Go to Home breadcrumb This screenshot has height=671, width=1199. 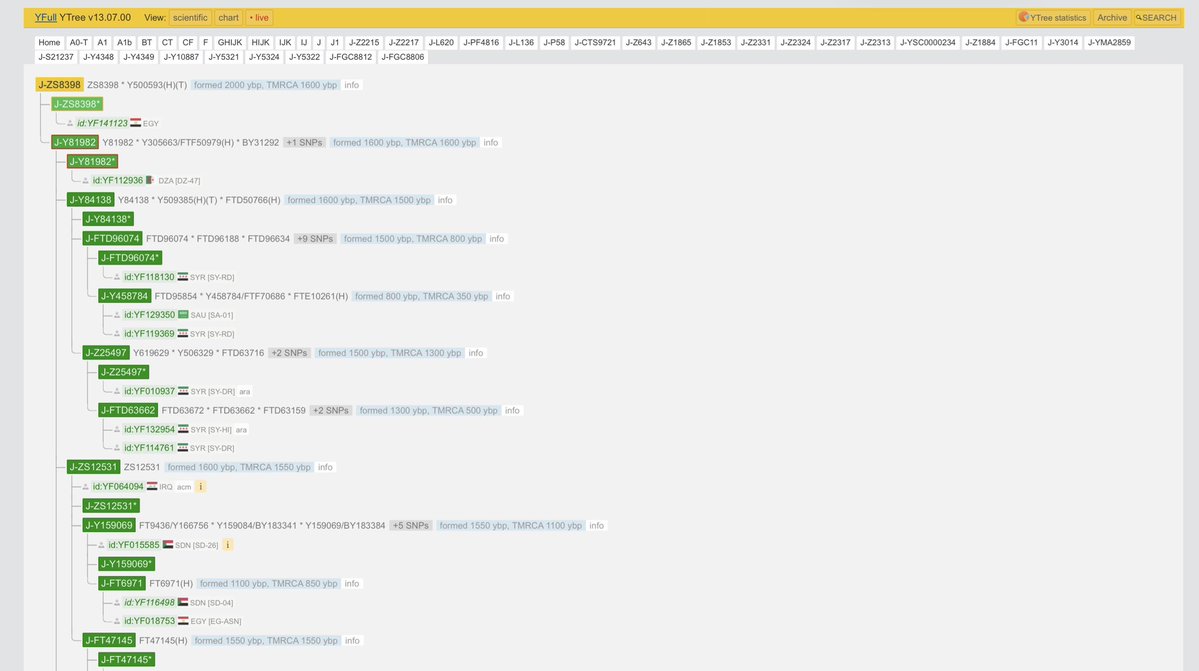tap(49, 42)
